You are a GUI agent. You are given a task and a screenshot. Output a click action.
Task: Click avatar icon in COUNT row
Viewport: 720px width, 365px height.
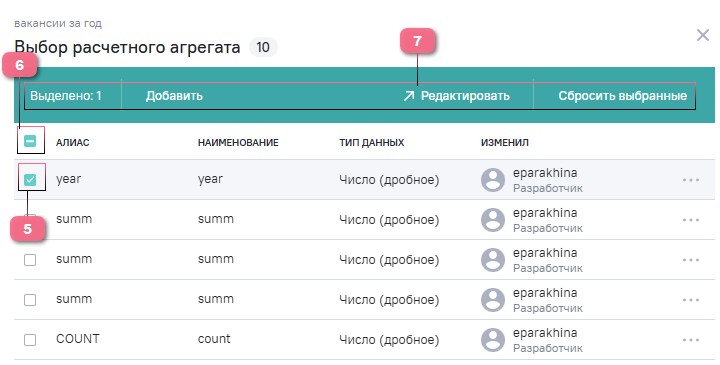(x=493, y=340)
